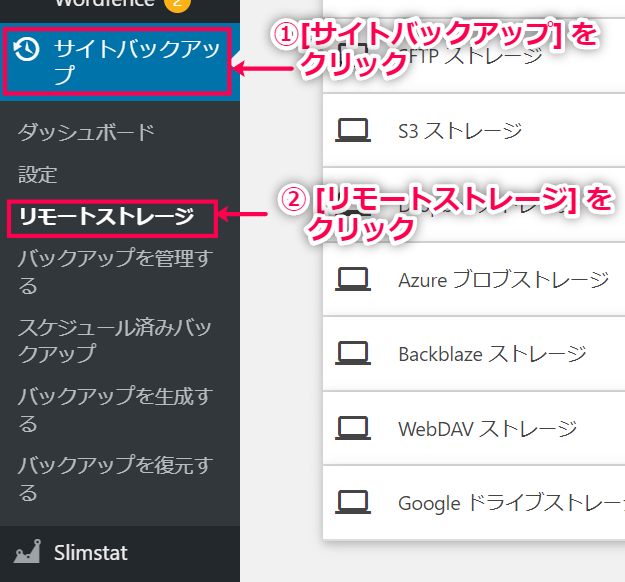Select the WebDAV ストレージ text label
The image size is (625, 582).
coord(487,428)
